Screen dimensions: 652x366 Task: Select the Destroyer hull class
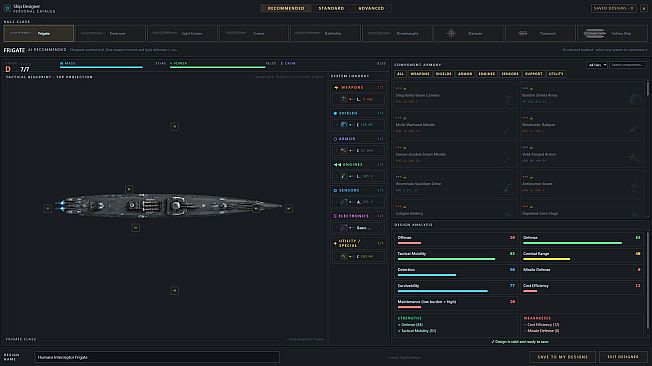(x=111, y=33)
